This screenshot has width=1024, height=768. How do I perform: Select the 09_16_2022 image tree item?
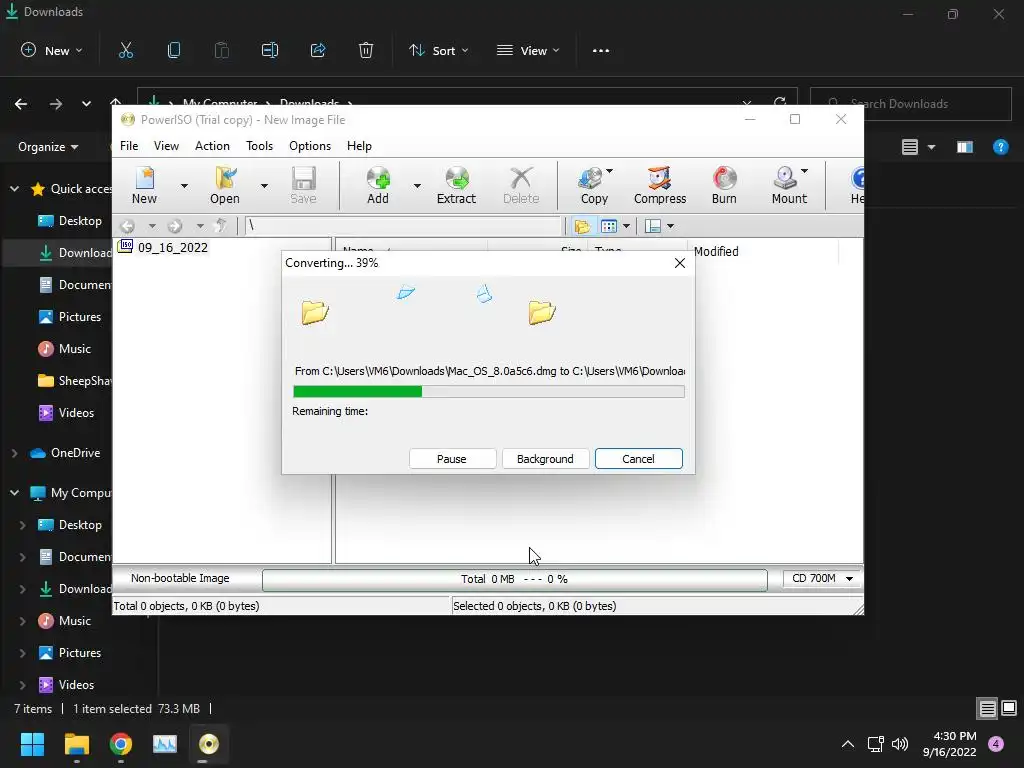click(x=163, y=247)
